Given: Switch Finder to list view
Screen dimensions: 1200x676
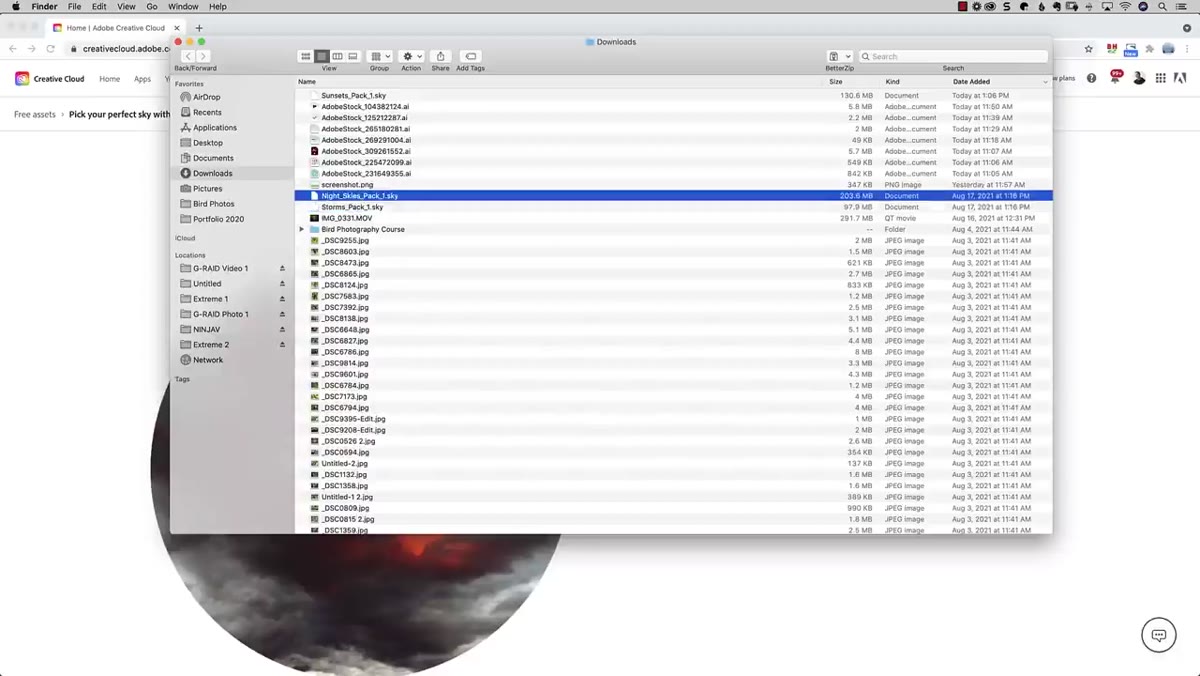Looking at the screenshot, I should [322, 57].
